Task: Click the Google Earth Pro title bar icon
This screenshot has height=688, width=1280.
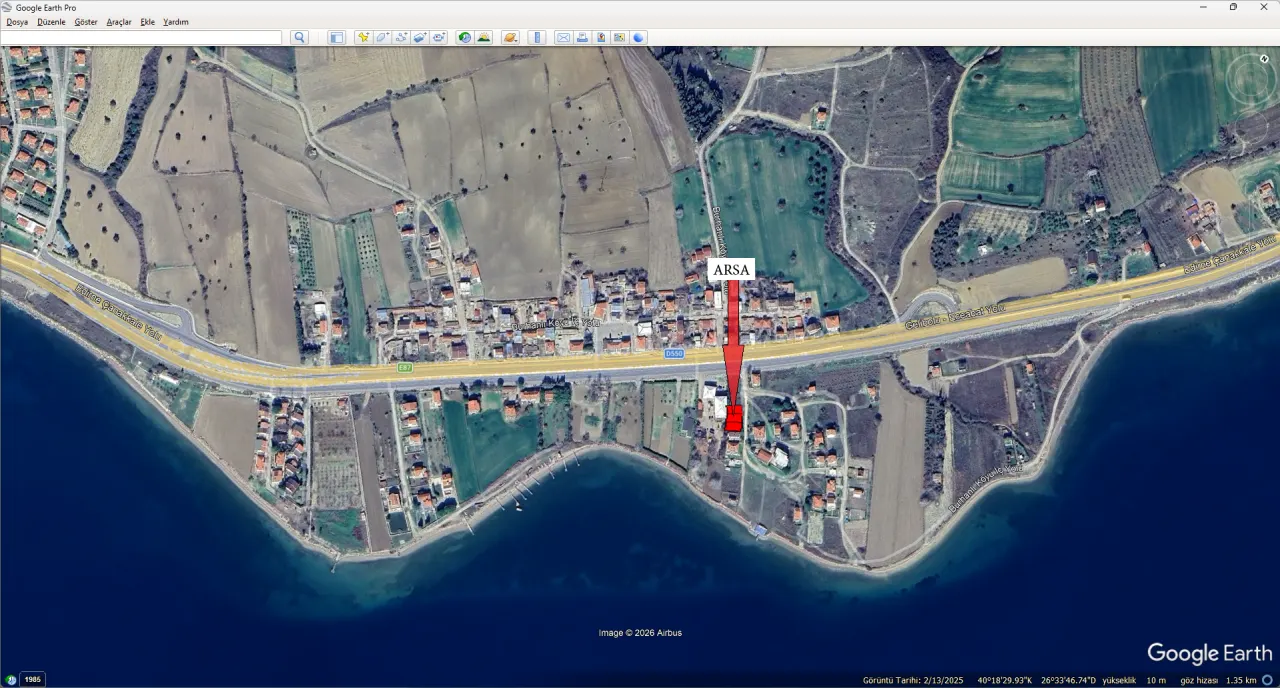Action: (8, 7)
